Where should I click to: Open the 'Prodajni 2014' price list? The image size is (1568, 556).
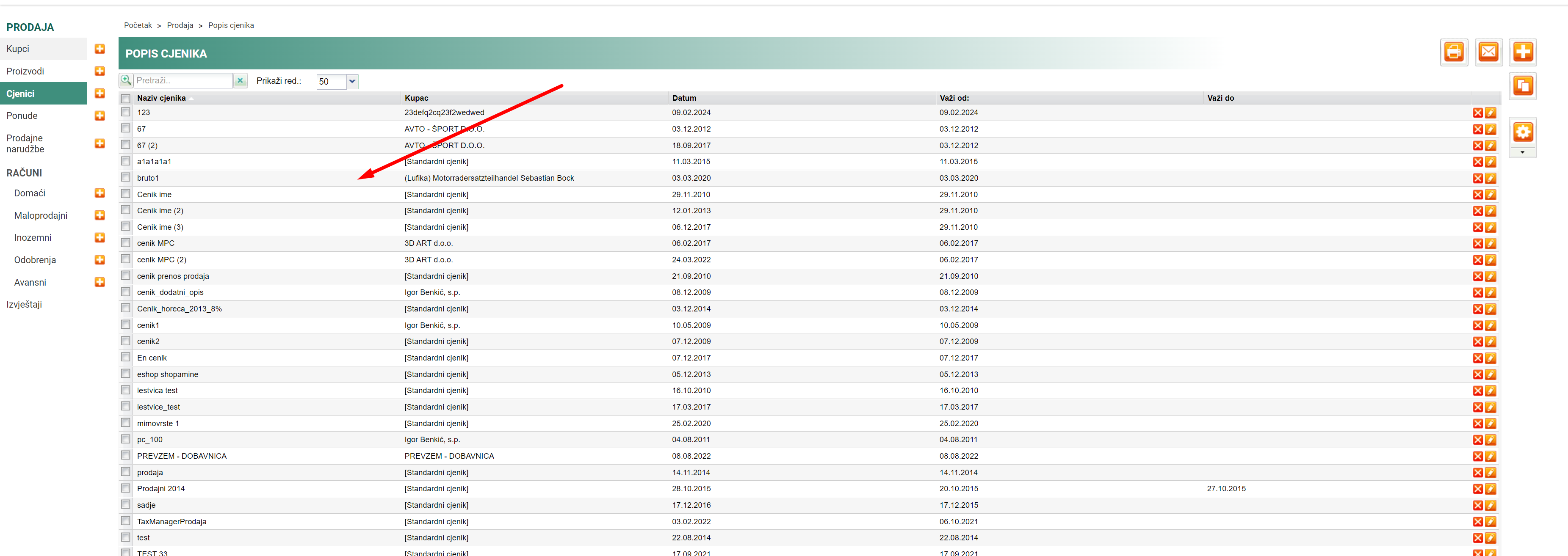click(x=161, y=488)
